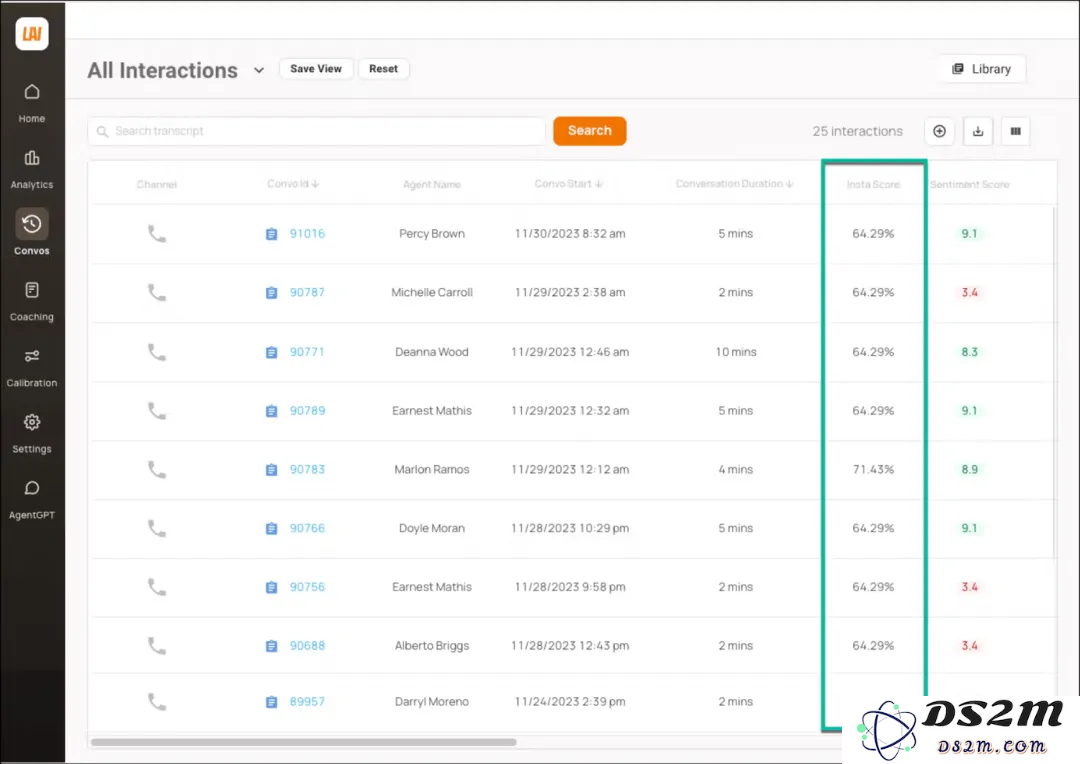Click sentiment score 8.9 badge
The width and height of the screenshot is (1080, 764).
coord(970,470)
